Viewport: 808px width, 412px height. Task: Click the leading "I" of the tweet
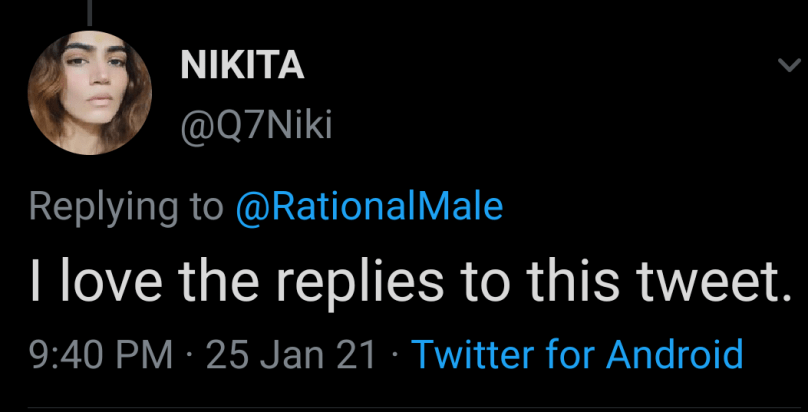pyautogui.click(x=38, y=283)
